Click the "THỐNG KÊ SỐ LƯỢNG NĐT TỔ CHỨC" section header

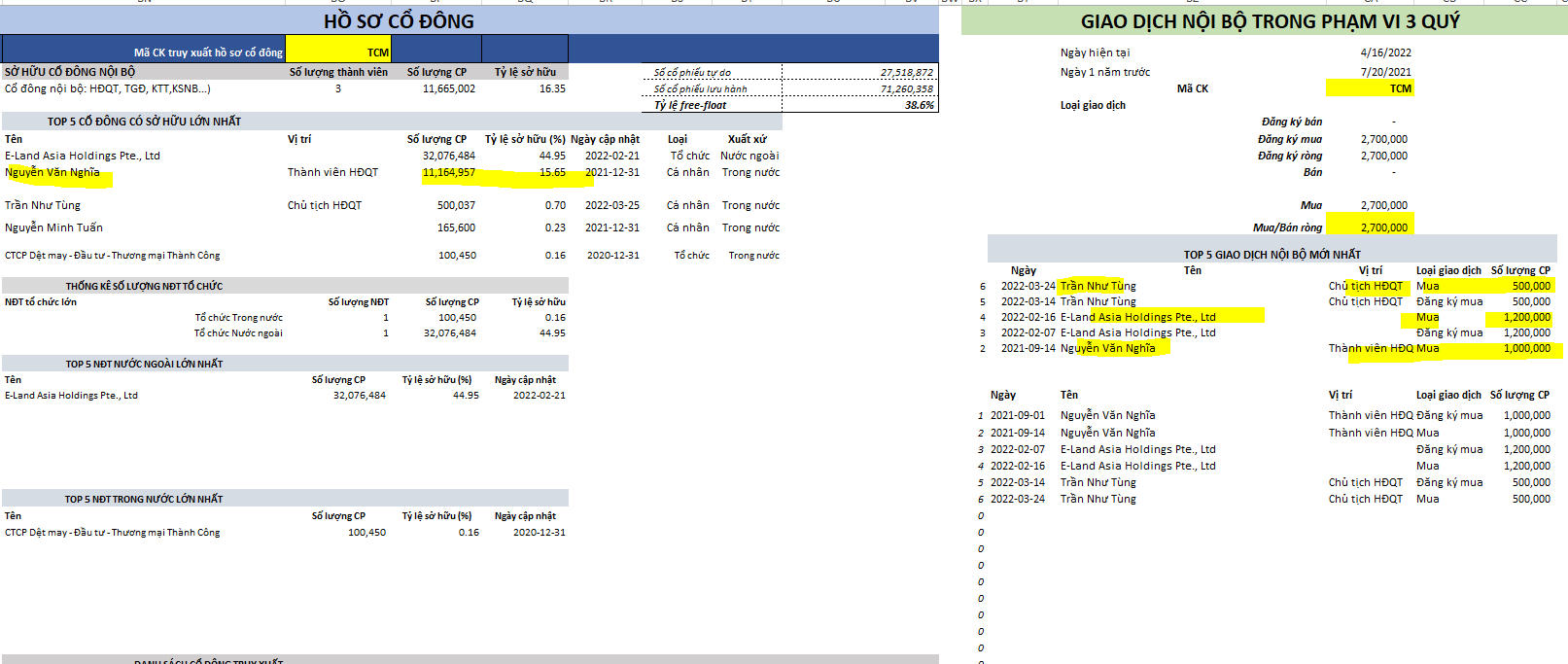(144, 286)
